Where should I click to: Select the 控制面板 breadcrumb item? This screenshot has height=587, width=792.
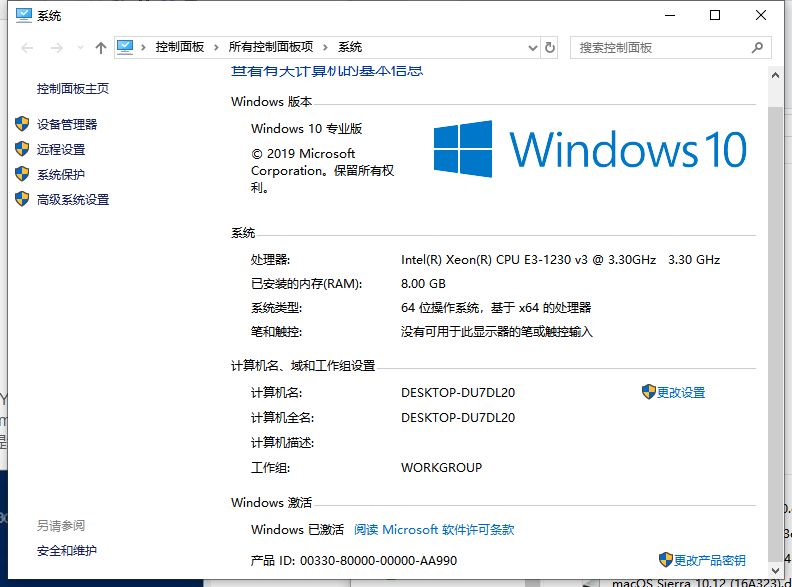(180, 47)
